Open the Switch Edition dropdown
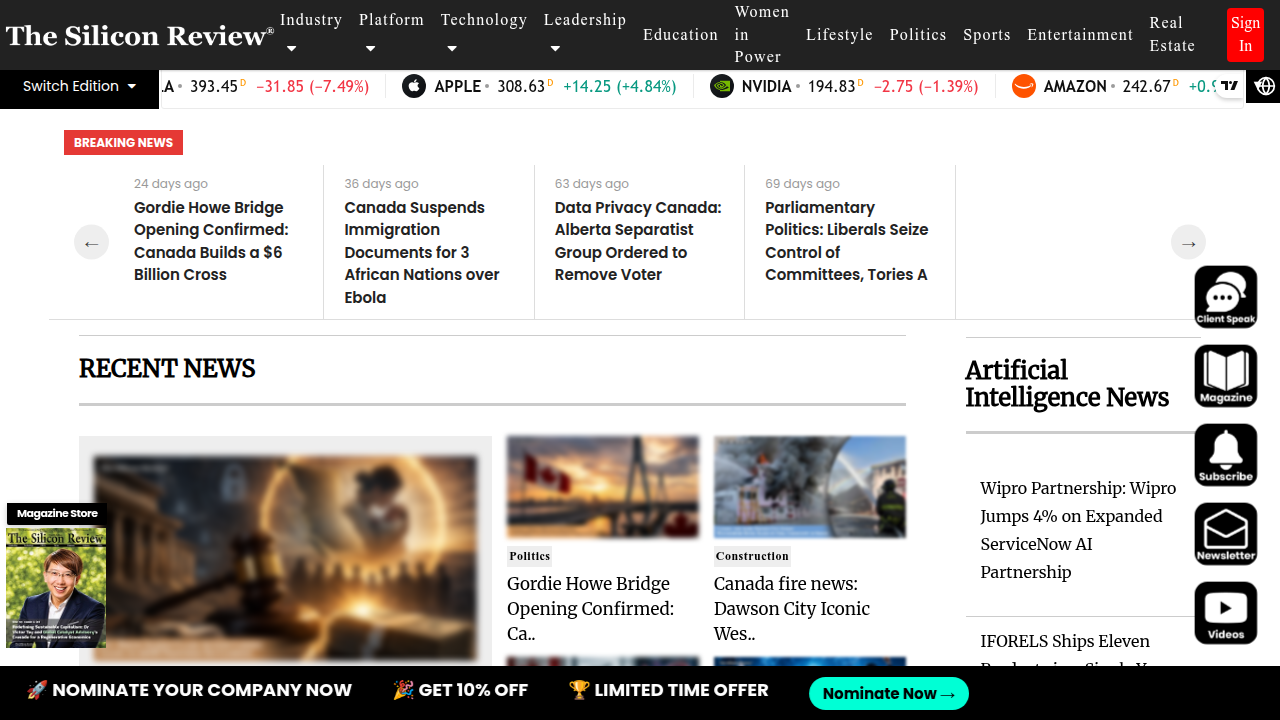Image resolution: width=1280 pixels, height=720 pixels. tap(80, 86)
